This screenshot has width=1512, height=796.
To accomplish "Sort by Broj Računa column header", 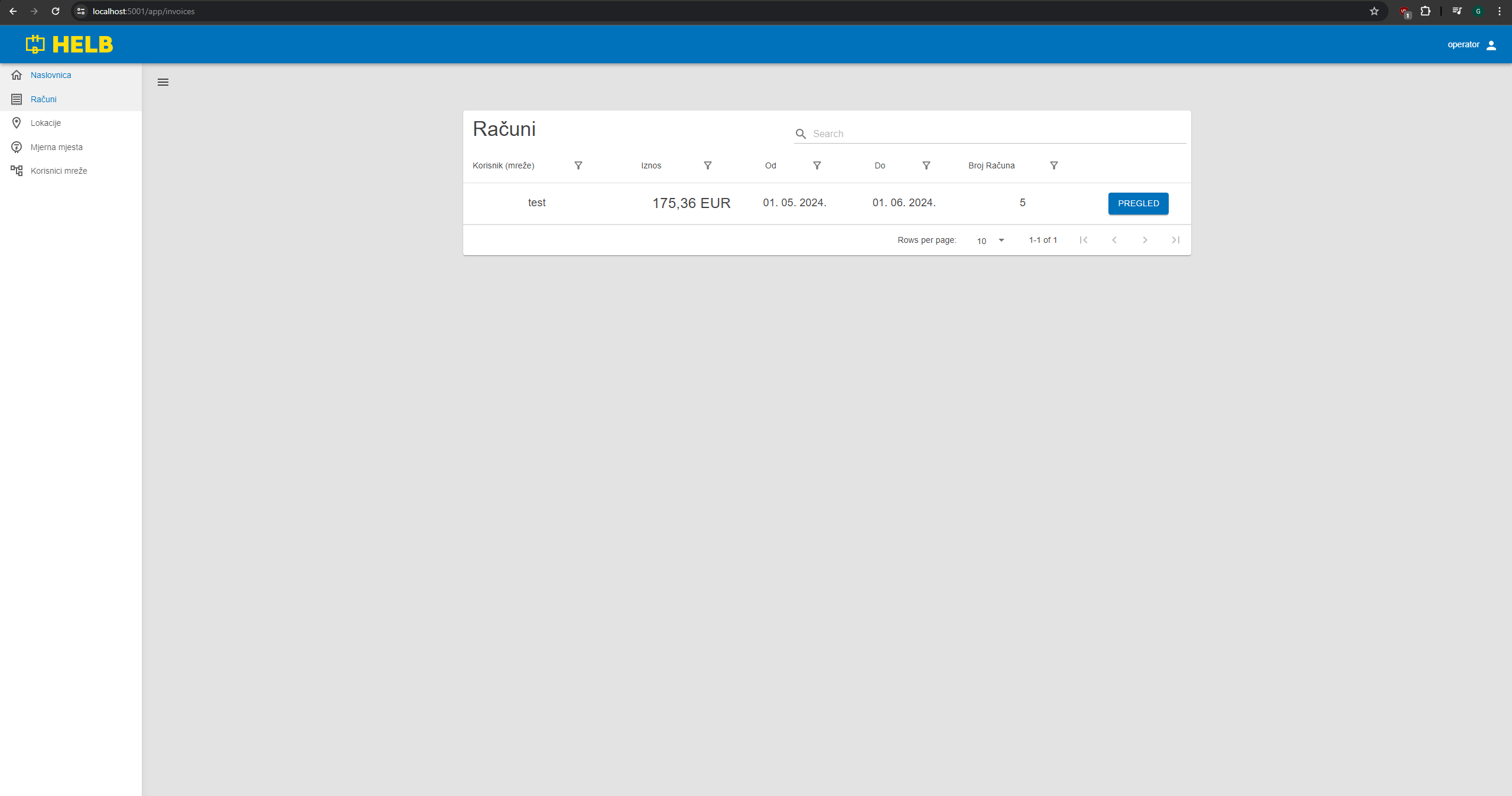I will pyautogui.click(x=991, y=165).
